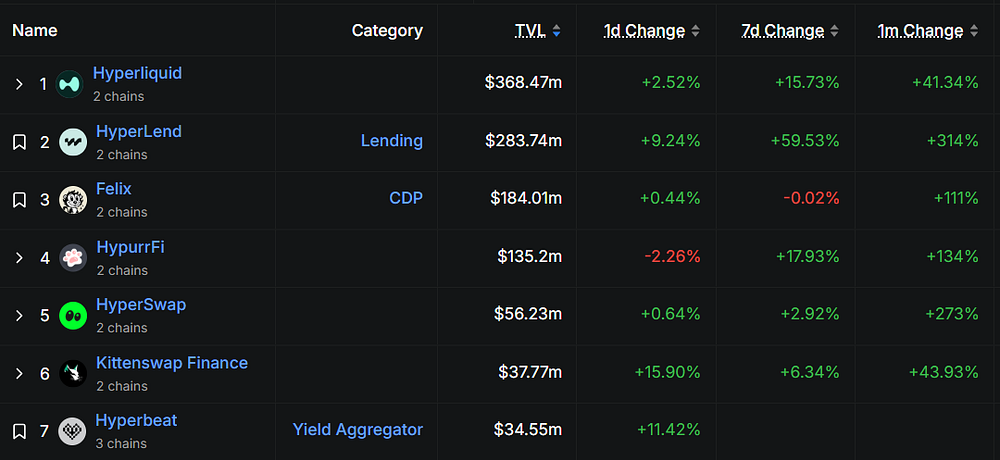Screen dimensions: 1000x460
Task: Expand the HypurrFi row chevron
Action: [x=19, y=258]
